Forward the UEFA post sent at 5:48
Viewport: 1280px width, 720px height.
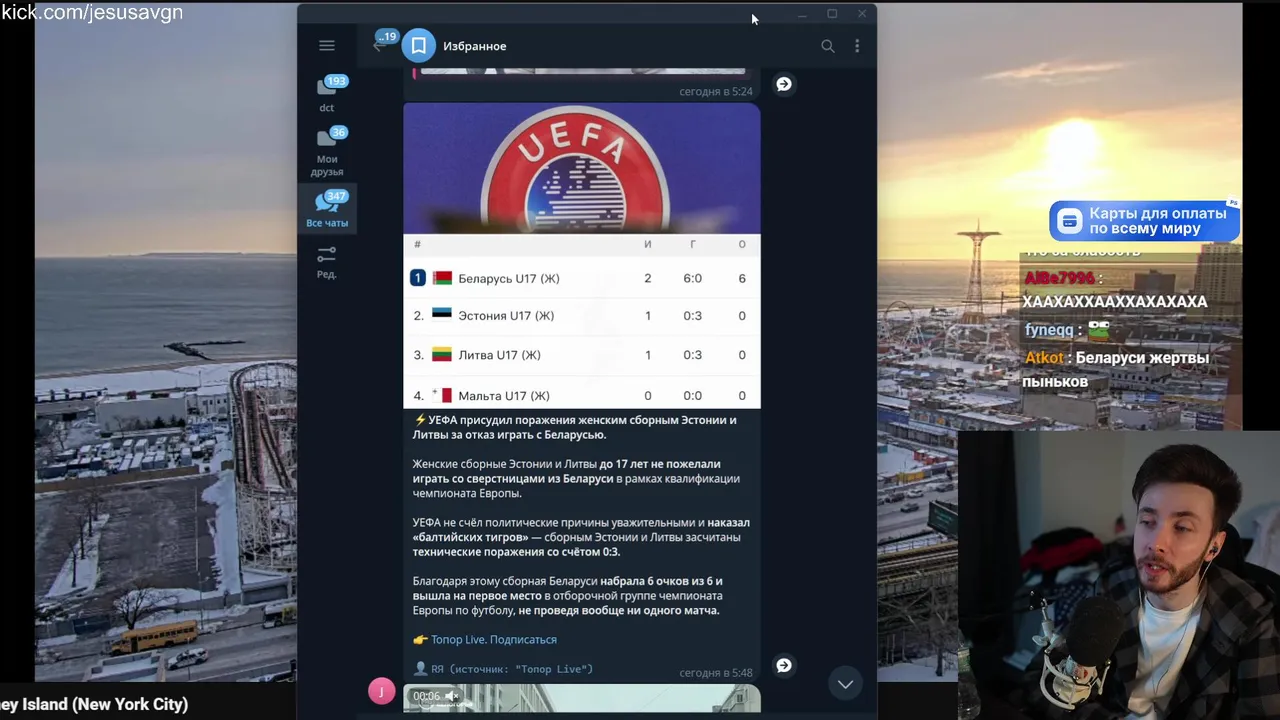pyautogui.click(x=784, y=665)
